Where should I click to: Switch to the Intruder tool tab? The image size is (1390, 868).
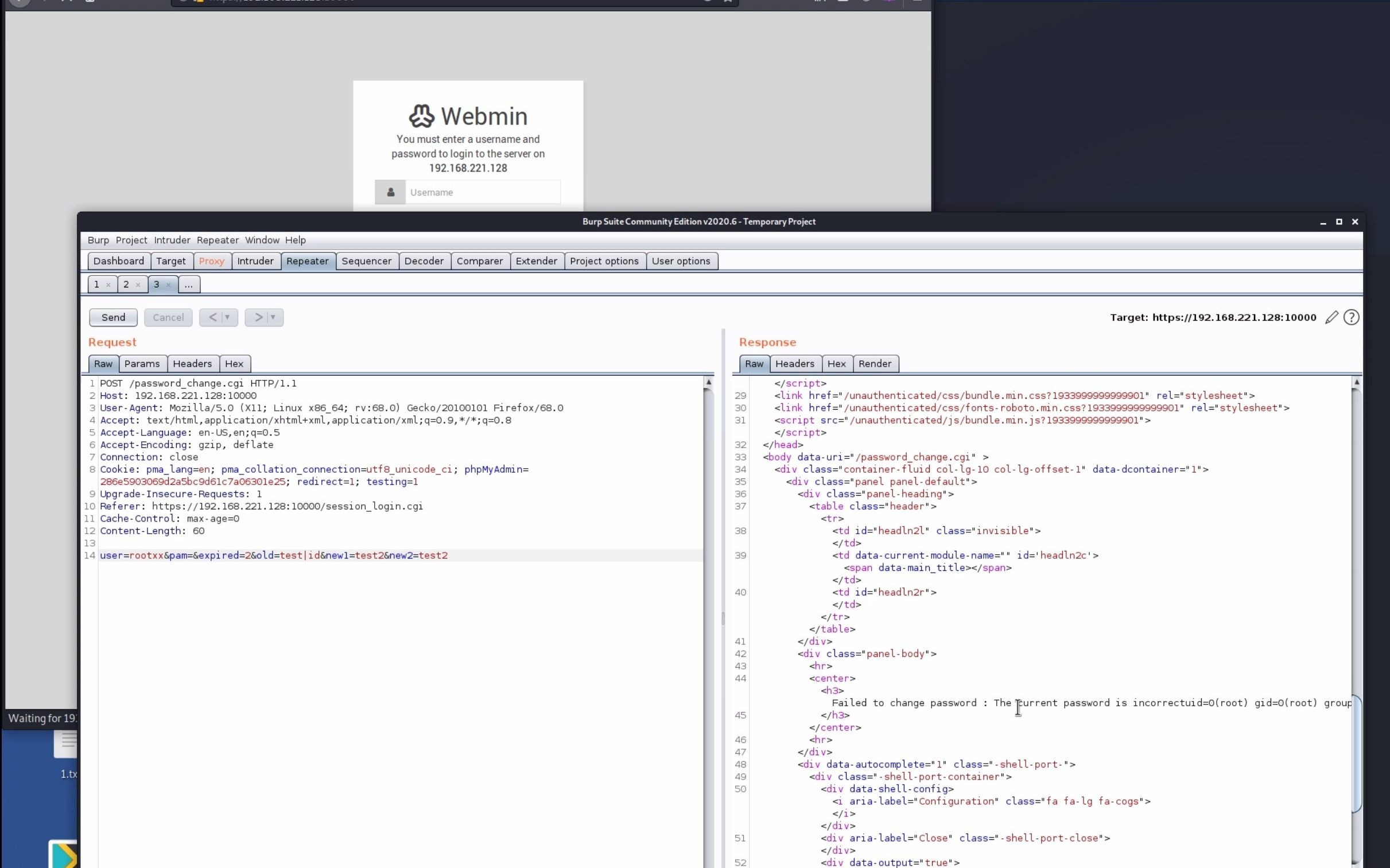point(255,261)
